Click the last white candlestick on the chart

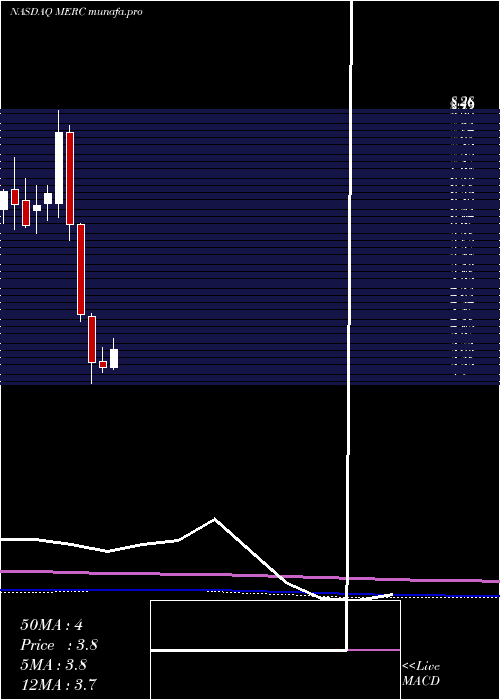[x=114, y=358]
